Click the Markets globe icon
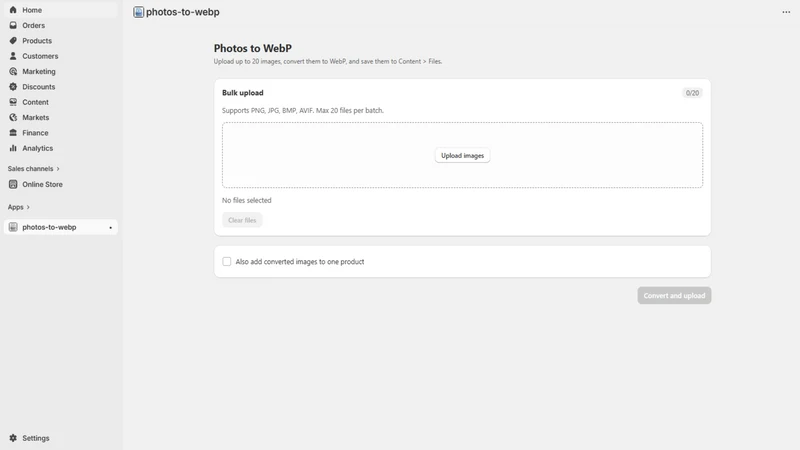The height and width of the screenshot is (450, 800). pyautogui.click(x=13, y=117)
